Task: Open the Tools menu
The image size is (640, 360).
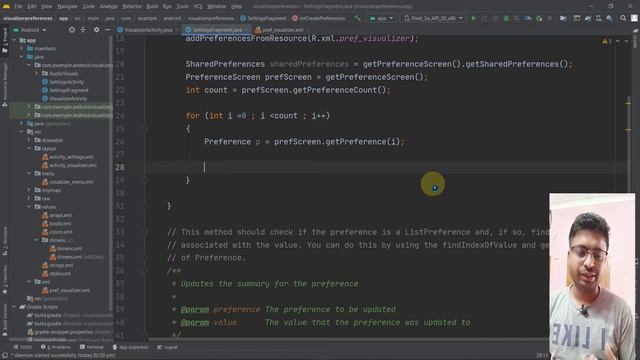Action: [182, 7]
